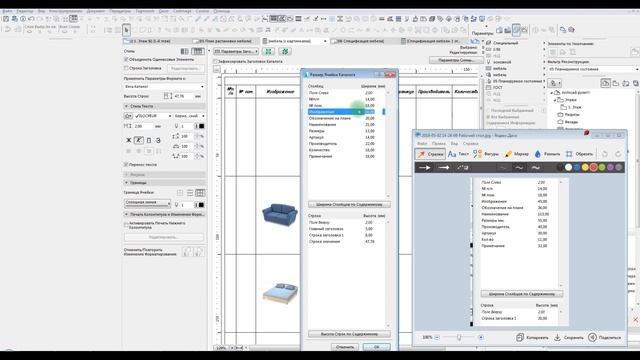Open the 05 Планируемое состояние renovation filter dropdown
This screenshot has height=360, width=640.
point(593,69)
